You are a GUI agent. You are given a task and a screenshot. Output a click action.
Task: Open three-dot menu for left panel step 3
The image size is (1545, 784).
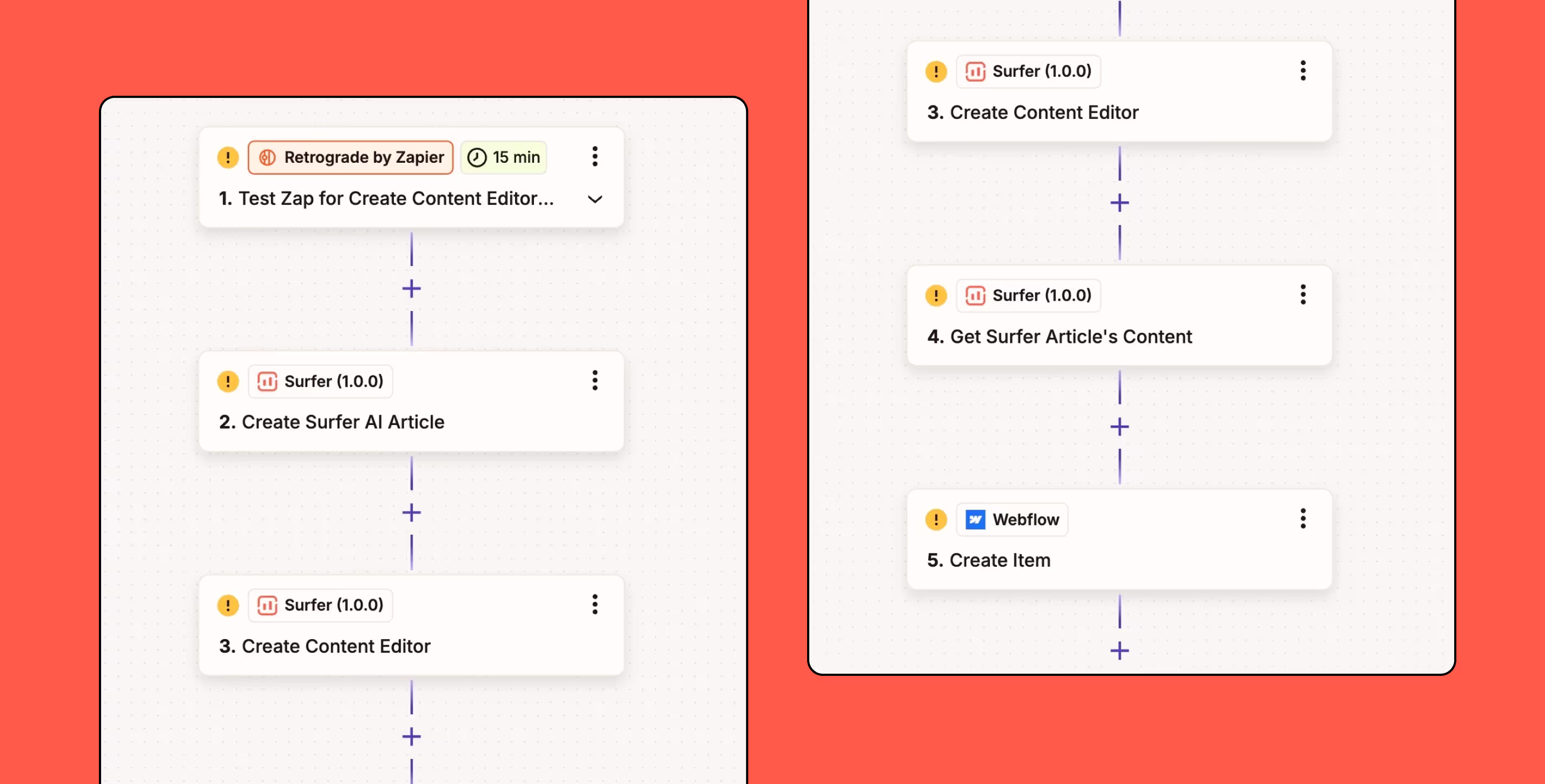[595, 605]
